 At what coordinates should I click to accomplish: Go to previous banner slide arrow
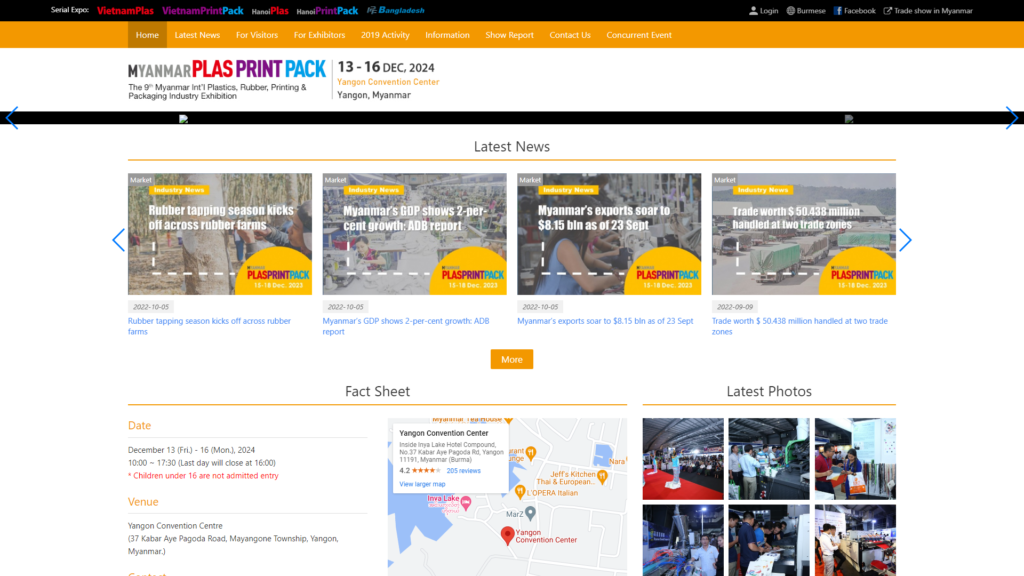12,118
